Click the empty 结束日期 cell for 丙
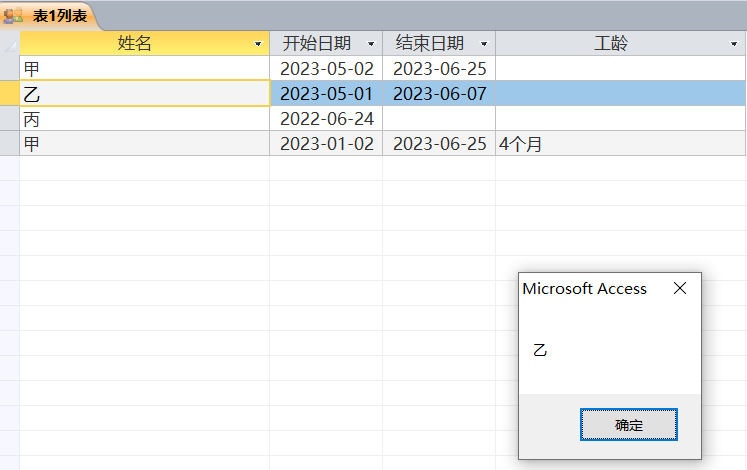747x470 pixels. pos(439,118)
